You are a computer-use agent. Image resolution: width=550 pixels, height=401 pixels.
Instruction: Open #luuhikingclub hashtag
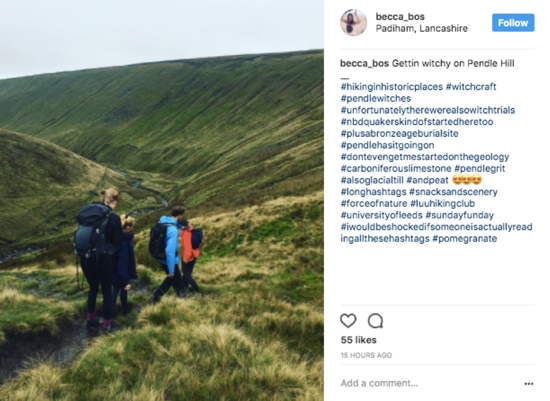(443, 203)
